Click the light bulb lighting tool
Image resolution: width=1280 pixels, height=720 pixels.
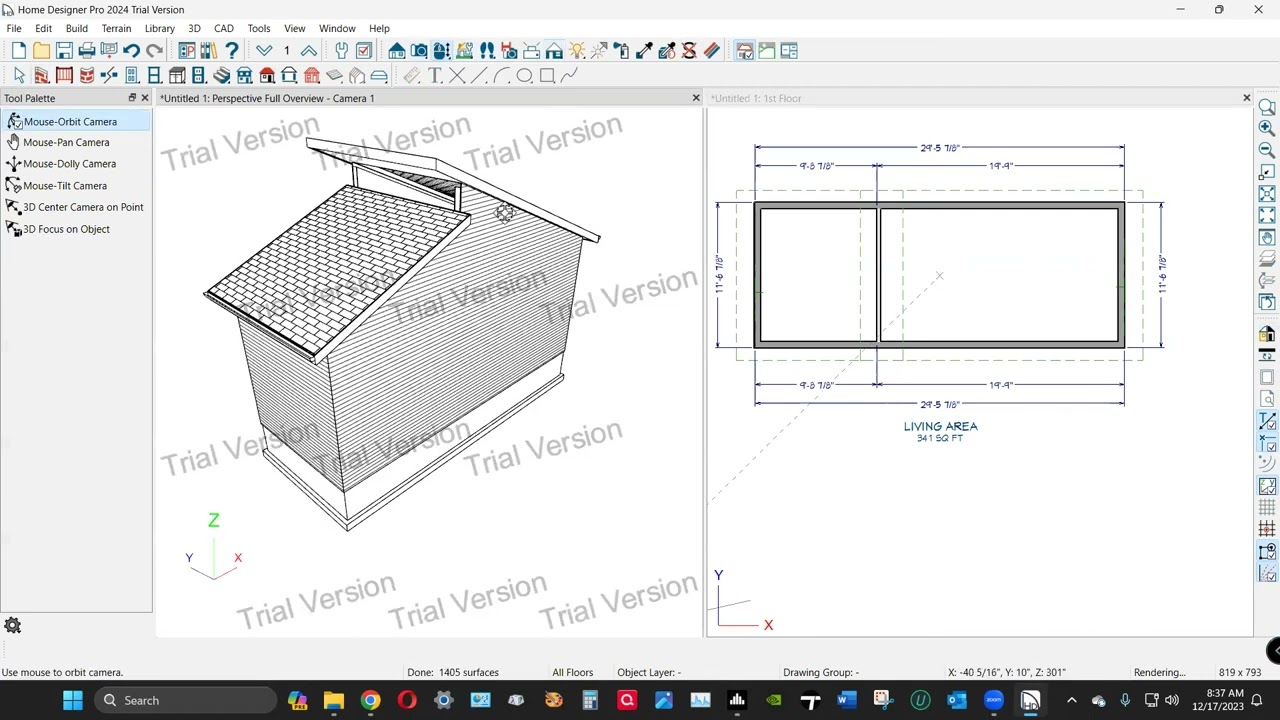pyautogui.click(x=577, y=51)
